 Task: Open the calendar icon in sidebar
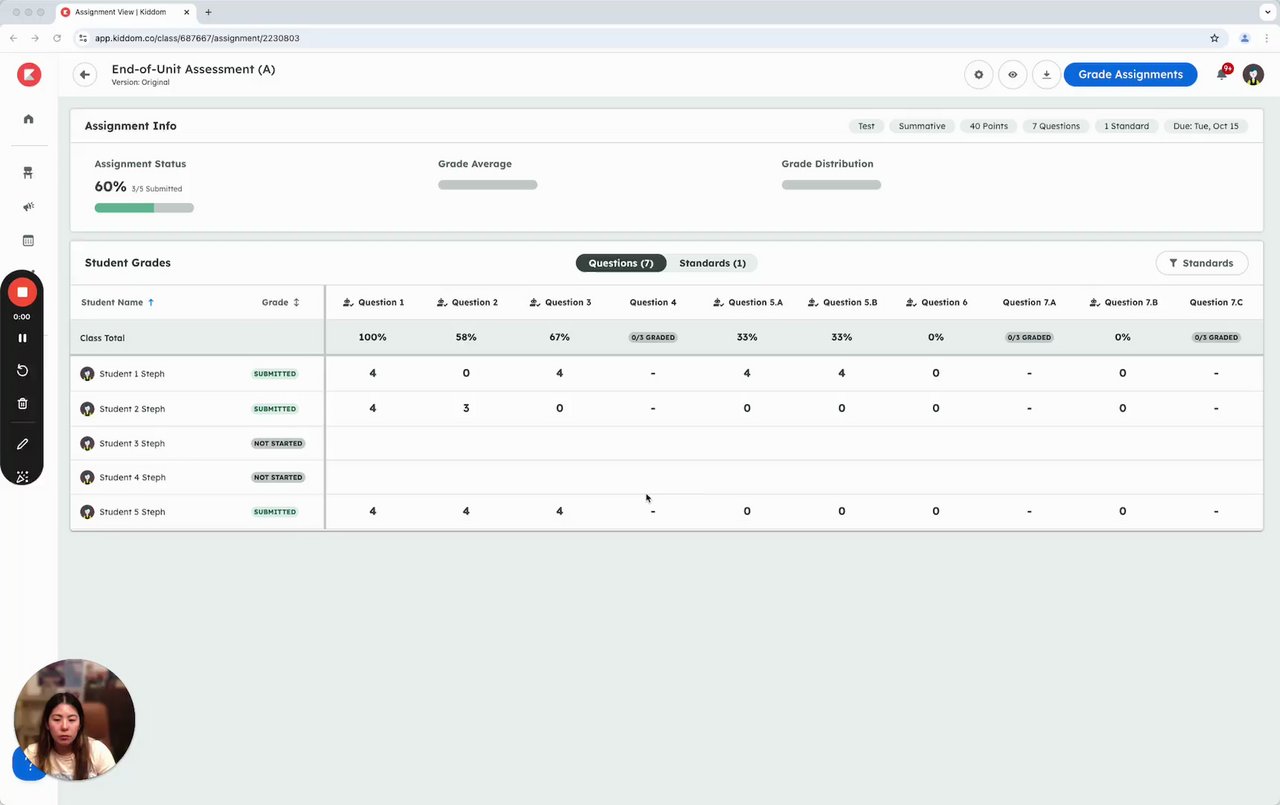(29, 241)
